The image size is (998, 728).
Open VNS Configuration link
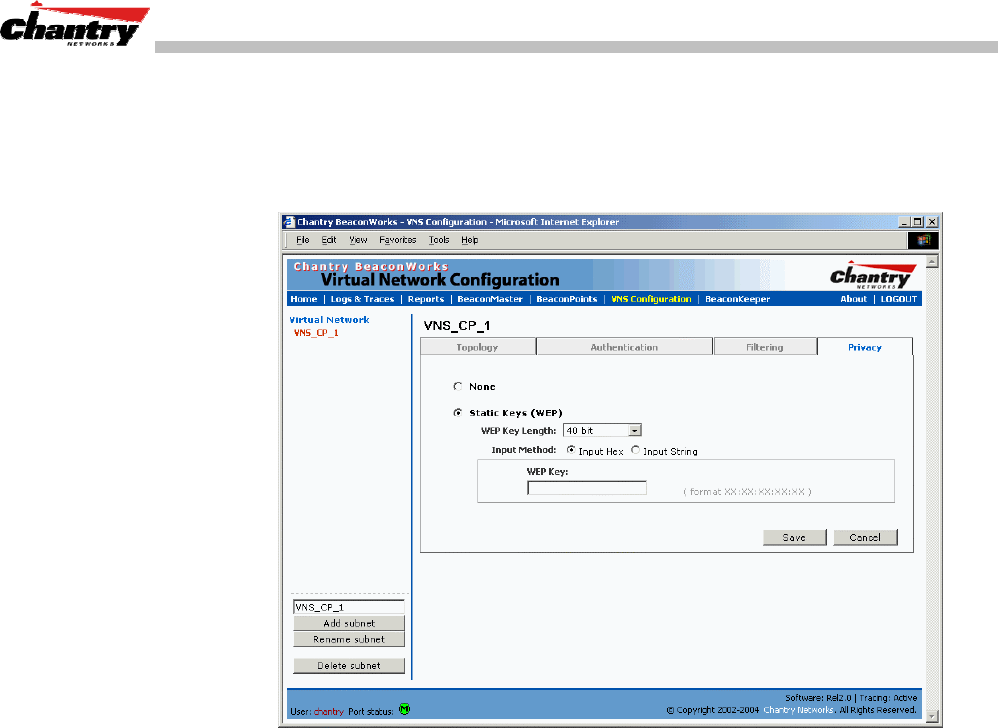pyautogui.click(x=651, y=299)
